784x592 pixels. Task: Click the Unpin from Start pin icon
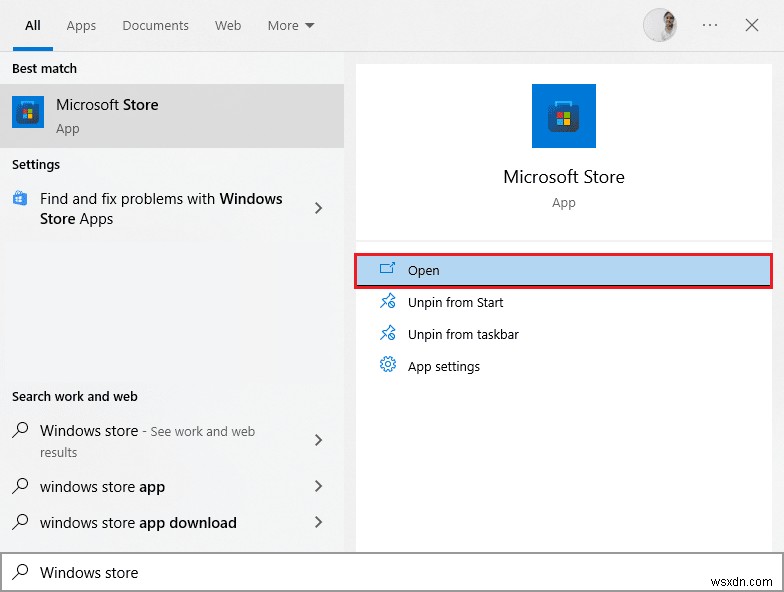pyautogui.click(x=387, y=302)
